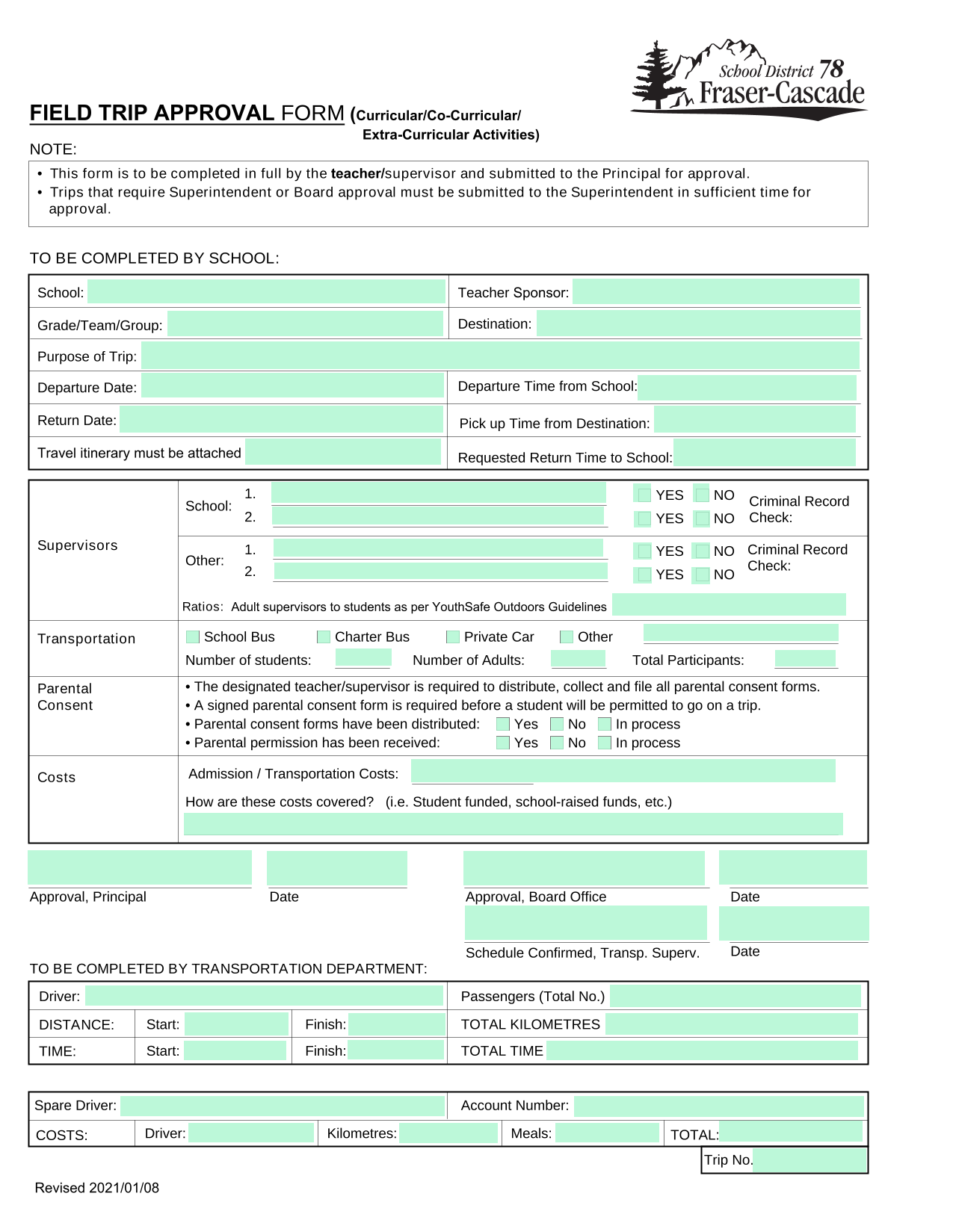Check the Other transportation checkbox
953x1232 pixels.
[567, 637]
